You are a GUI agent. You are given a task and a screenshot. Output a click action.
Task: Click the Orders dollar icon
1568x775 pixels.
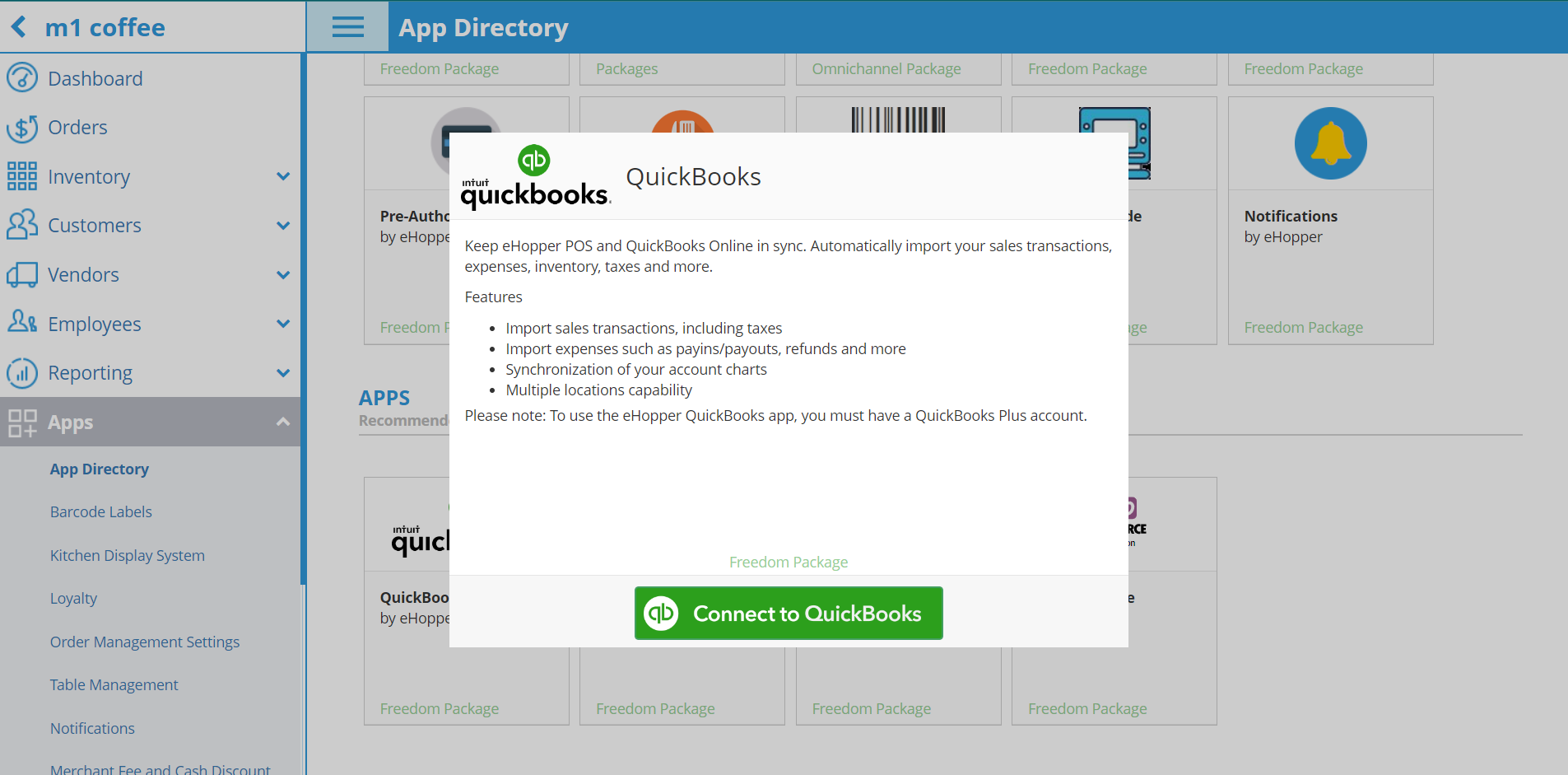(23, 127)
